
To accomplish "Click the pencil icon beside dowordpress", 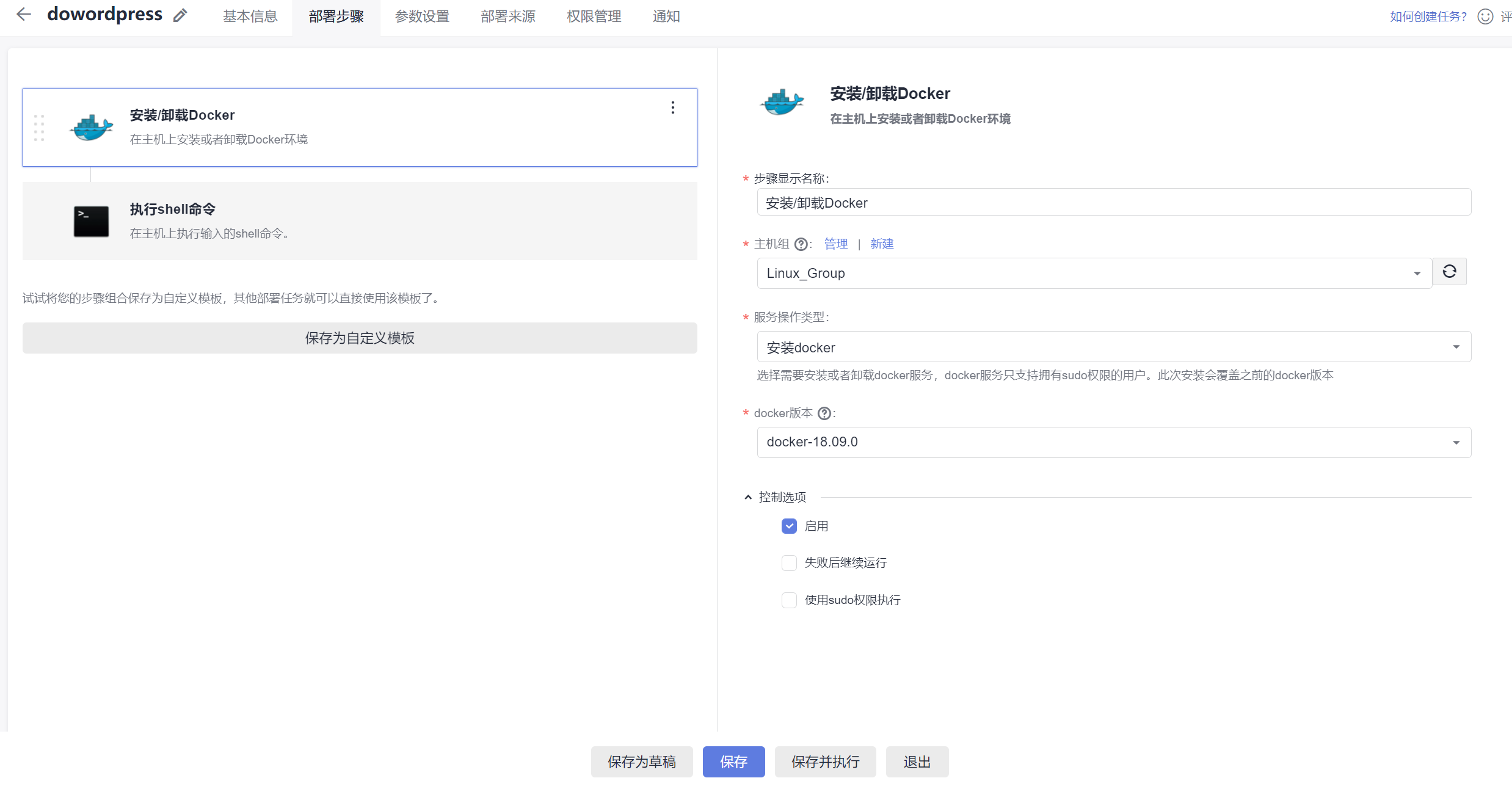I will [180, 15].
